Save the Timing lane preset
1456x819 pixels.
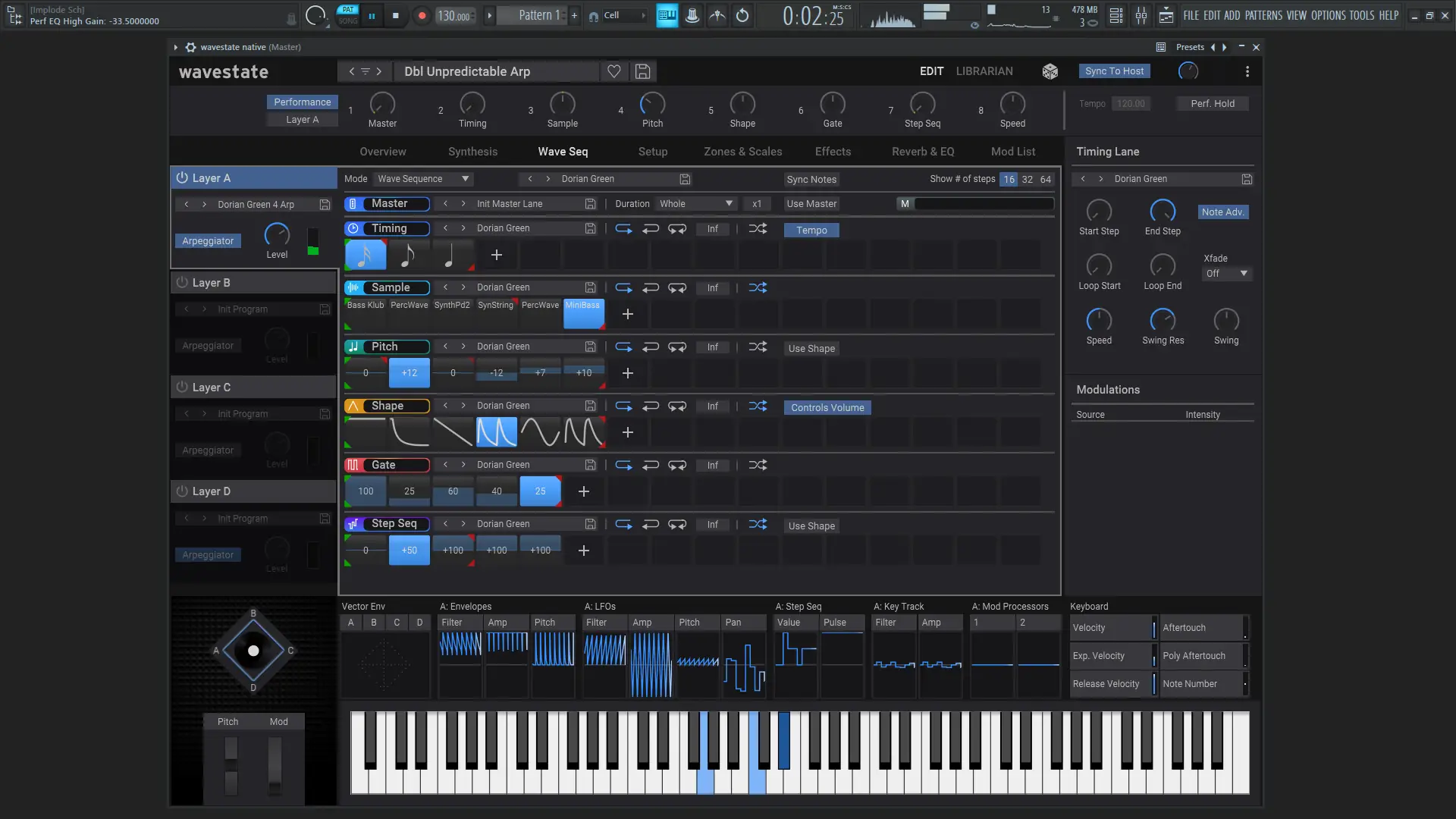pos(590,228)
